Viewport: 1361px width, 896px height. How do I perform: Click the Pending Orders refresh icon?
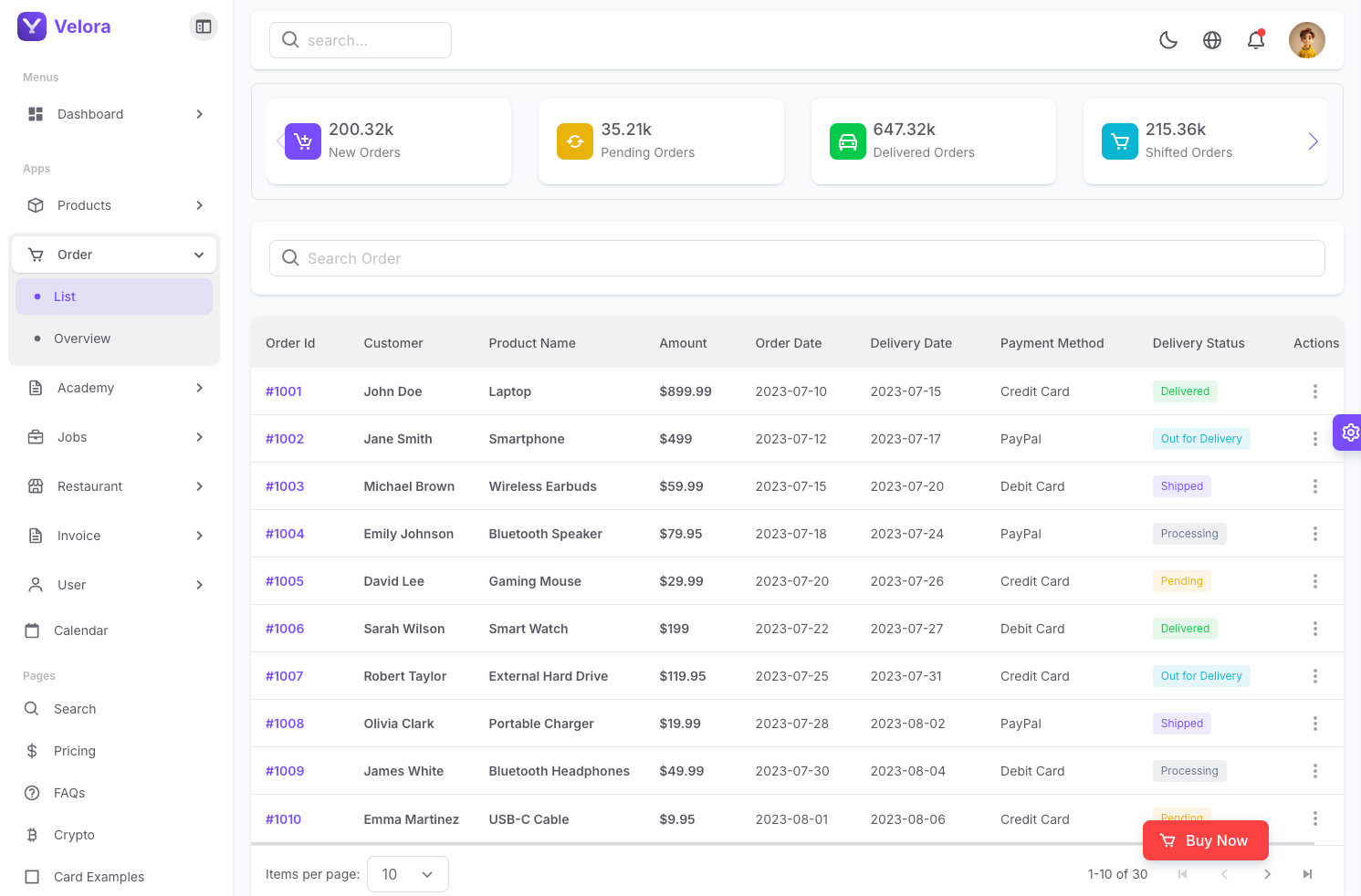click(575, 141)
